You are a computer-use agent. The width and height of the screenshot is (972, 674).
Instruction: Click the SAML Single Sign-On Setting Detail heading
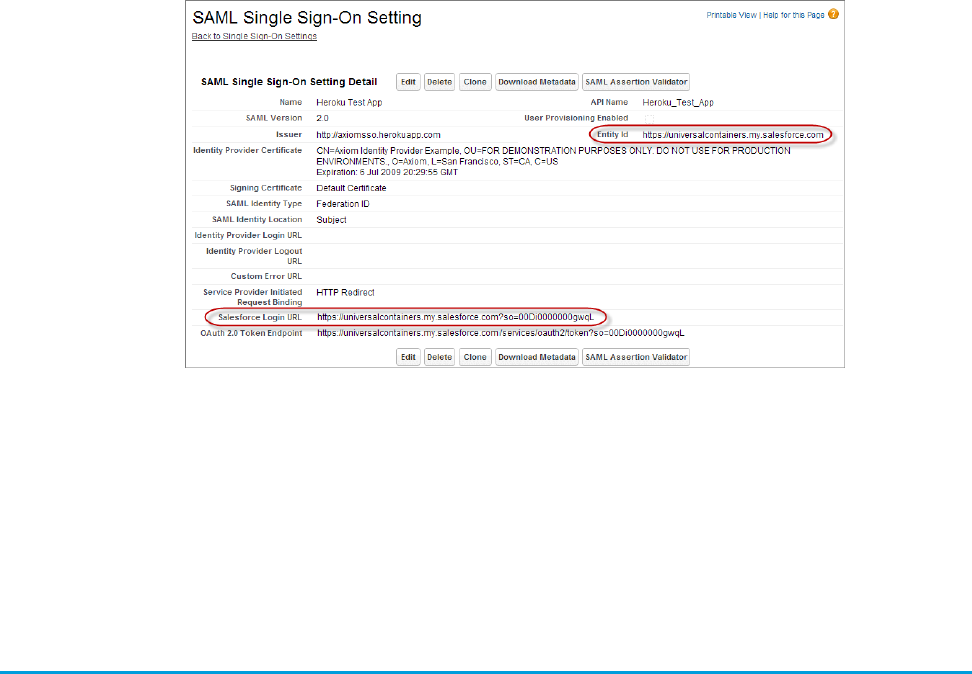pyautogui.click(x=289, y=82)
